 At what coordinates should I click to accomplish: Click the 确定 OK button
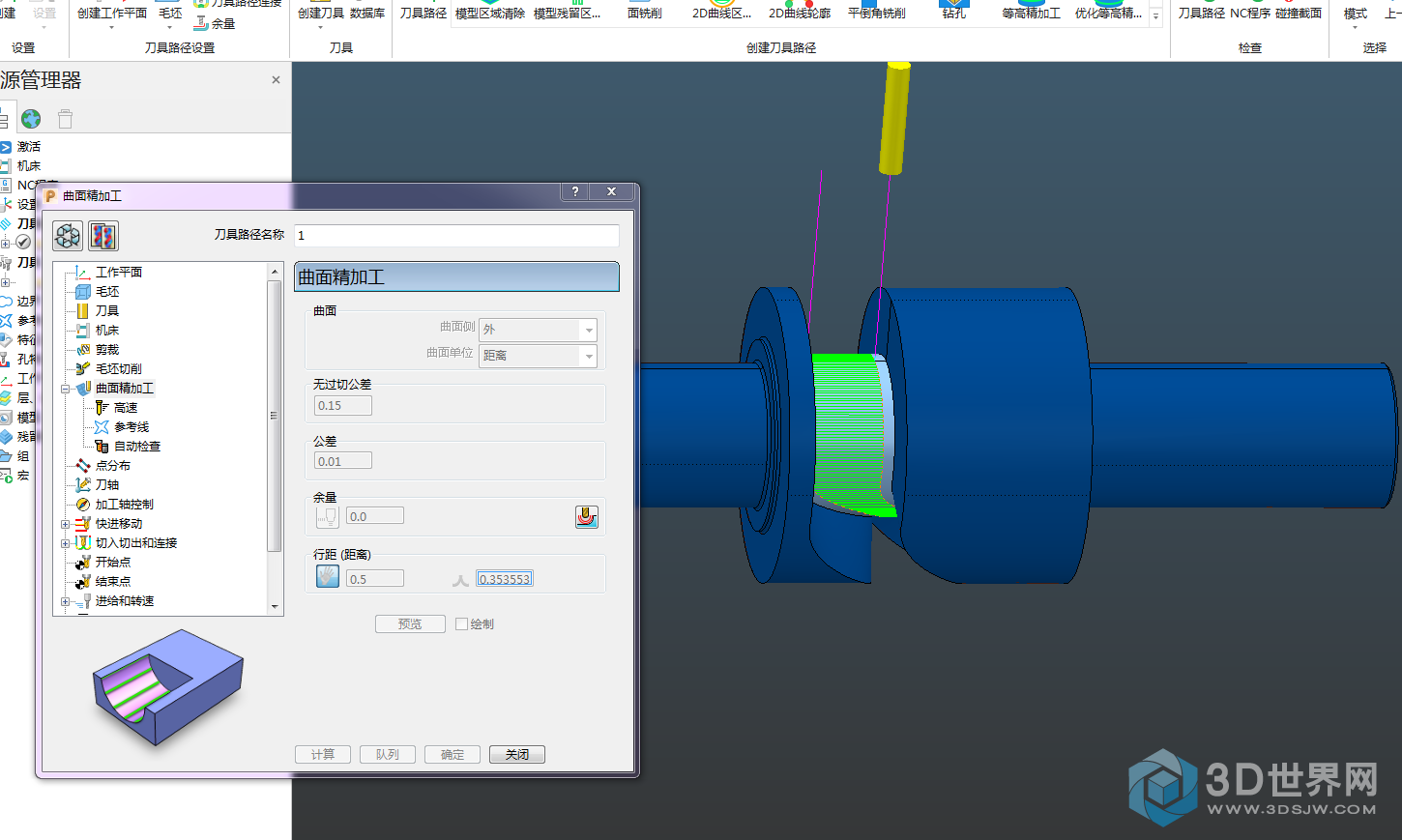coord(453,755)
